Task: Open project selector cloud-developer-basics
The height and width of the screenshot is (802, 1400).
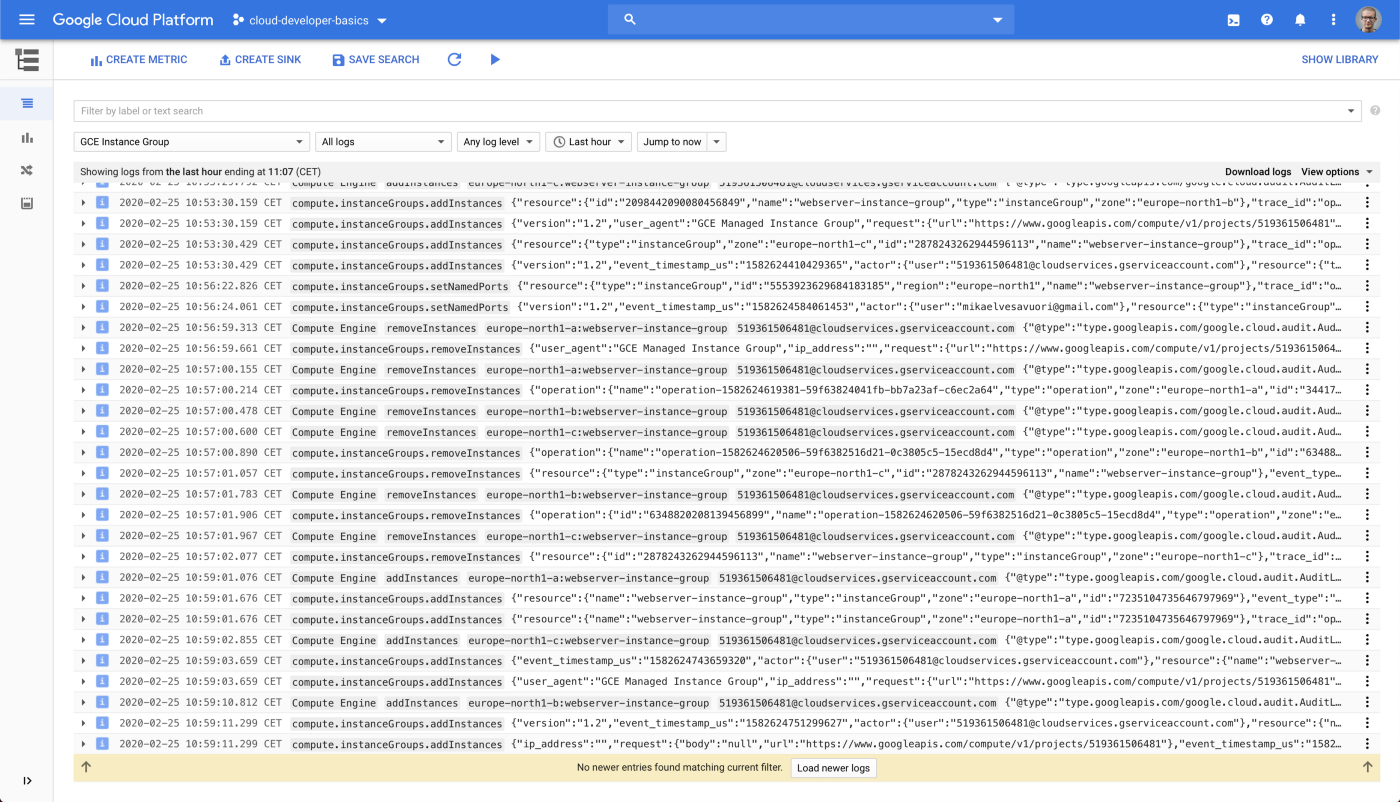Action: (310, 20)
